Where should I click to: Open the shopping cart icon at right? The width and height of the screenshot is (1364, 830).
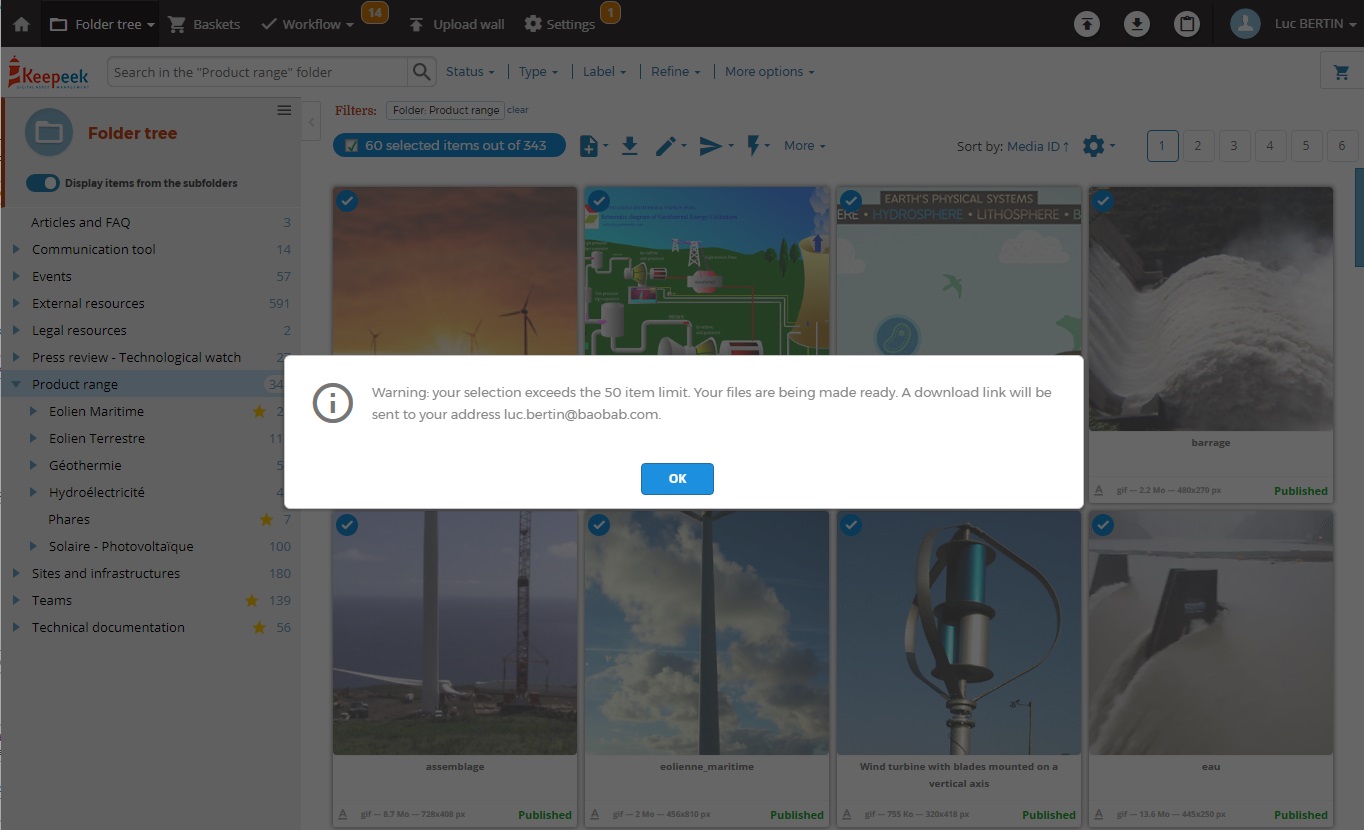pos(1341,72)
